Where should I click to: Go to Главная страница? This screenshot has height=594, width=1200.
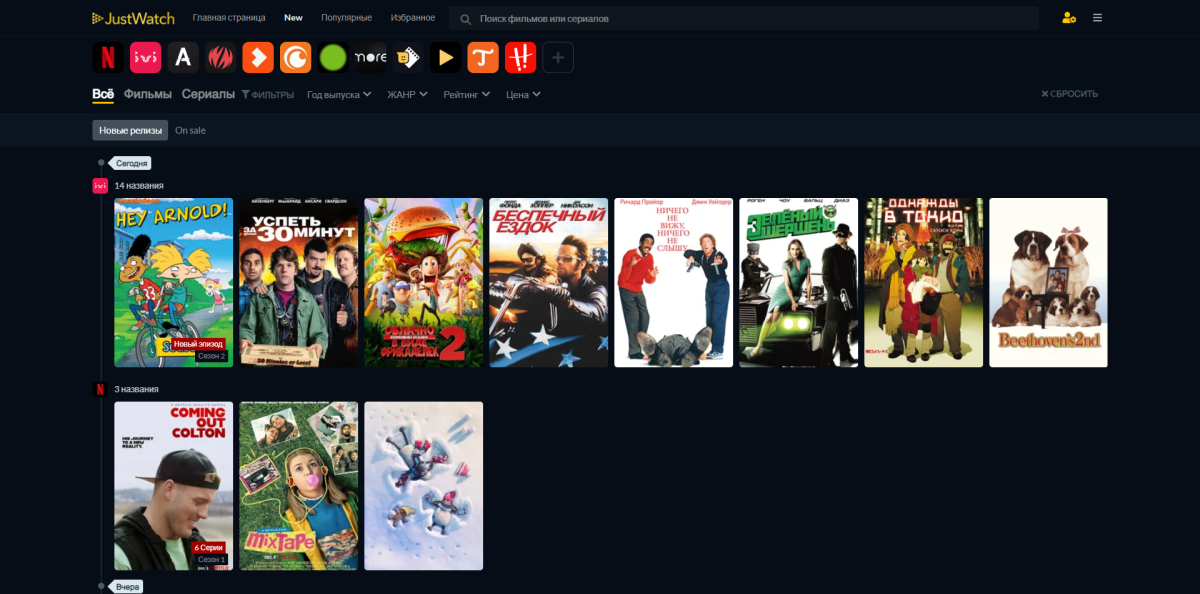click(x=229, y=18)
